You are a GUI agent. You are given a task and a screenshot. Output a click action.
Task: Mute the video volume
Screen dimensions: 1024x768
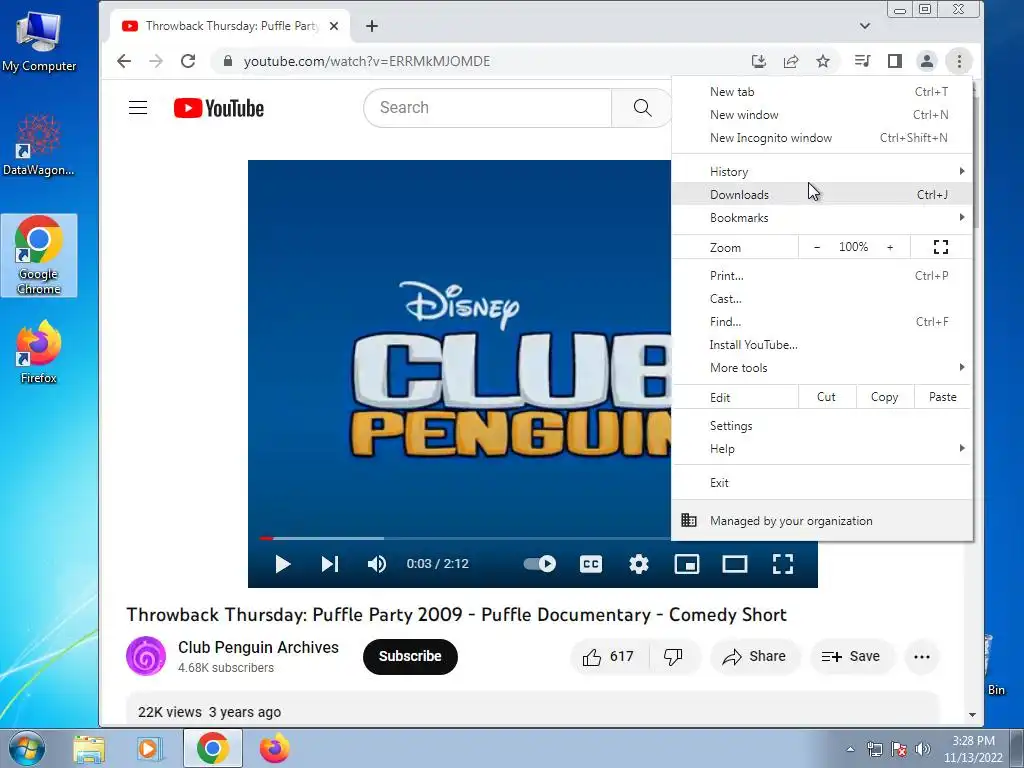(377, 564)
